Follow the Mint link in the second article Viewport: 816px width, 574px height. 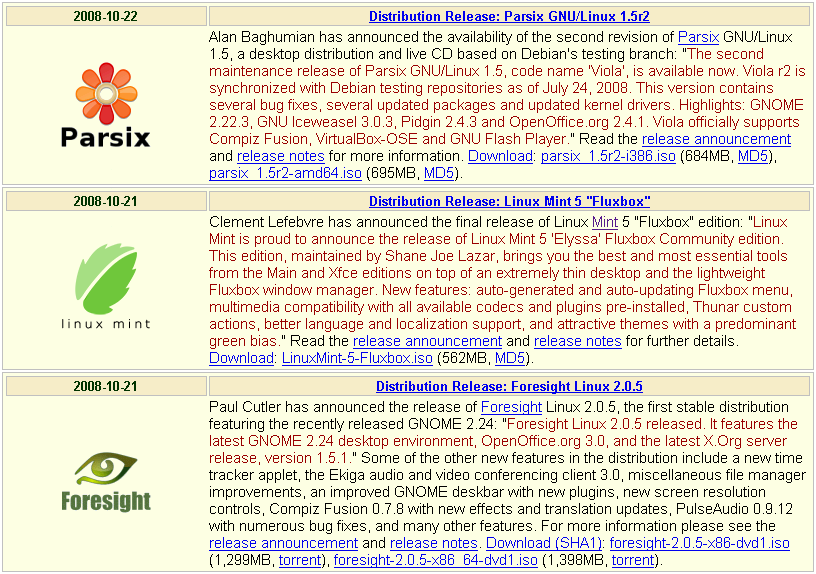pyautogui.click(x=605, y=222)
